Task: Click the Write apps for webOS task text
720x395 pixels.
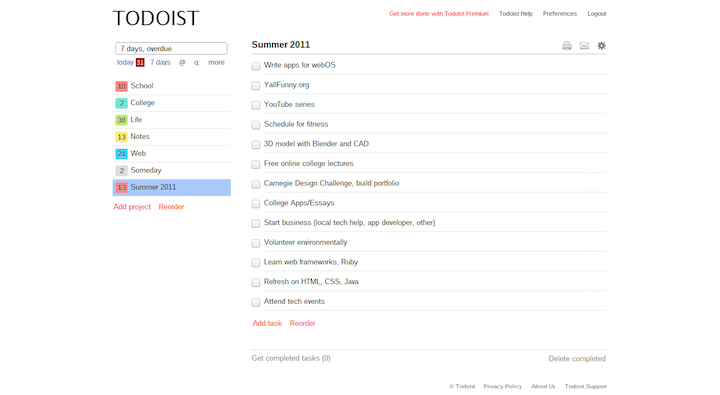Action: [300, 65]
